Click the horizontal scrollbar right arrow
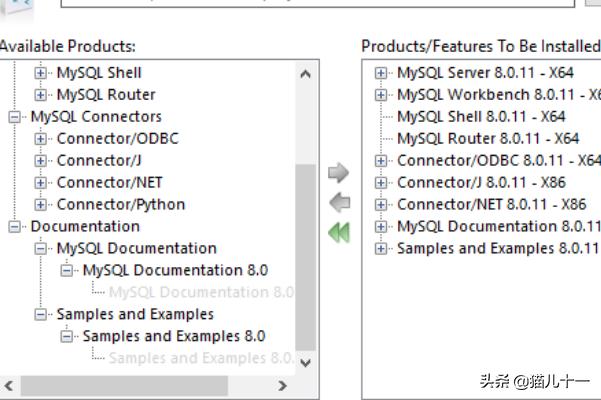The image size is (601, 400). [x=282, y=385]
